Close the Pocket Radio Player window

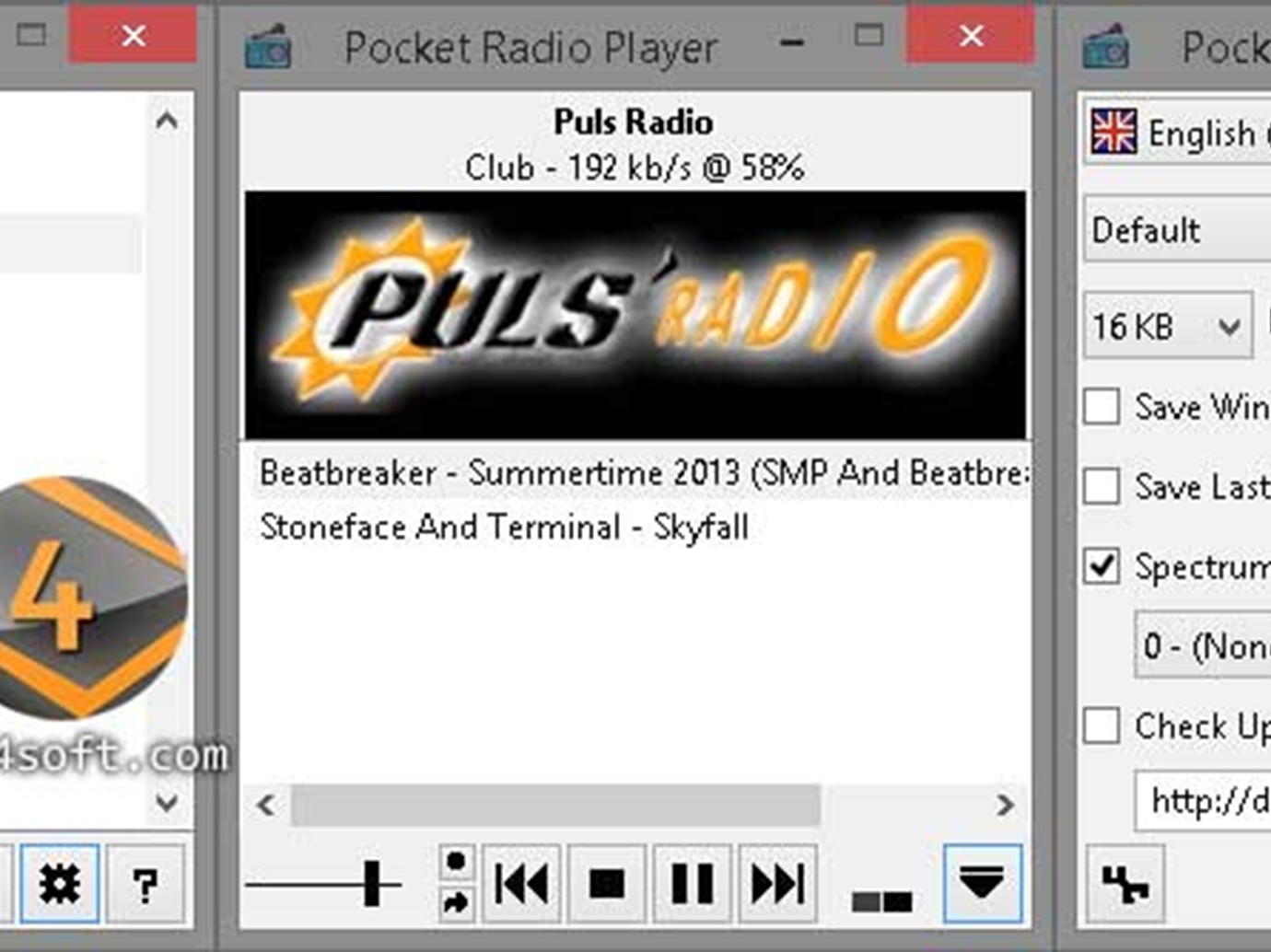(x=971, y=36)
